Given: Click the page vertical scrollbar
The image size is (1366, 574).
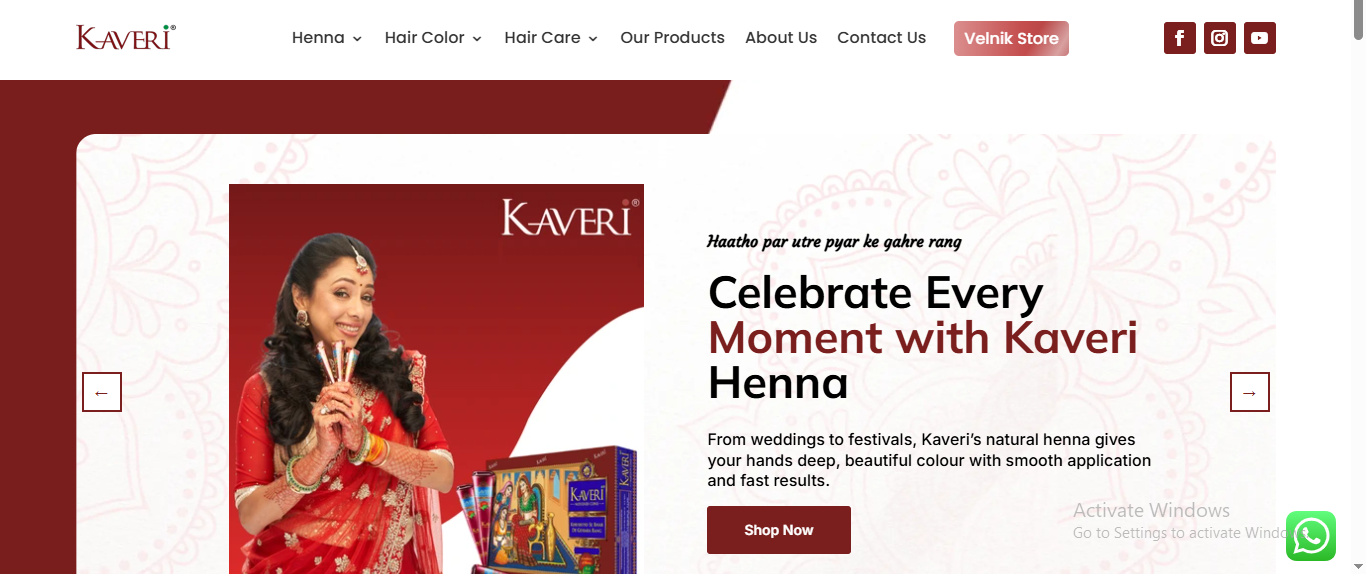Looking at the screenshot, I should pyautogui.click(x=1358, y=287).
